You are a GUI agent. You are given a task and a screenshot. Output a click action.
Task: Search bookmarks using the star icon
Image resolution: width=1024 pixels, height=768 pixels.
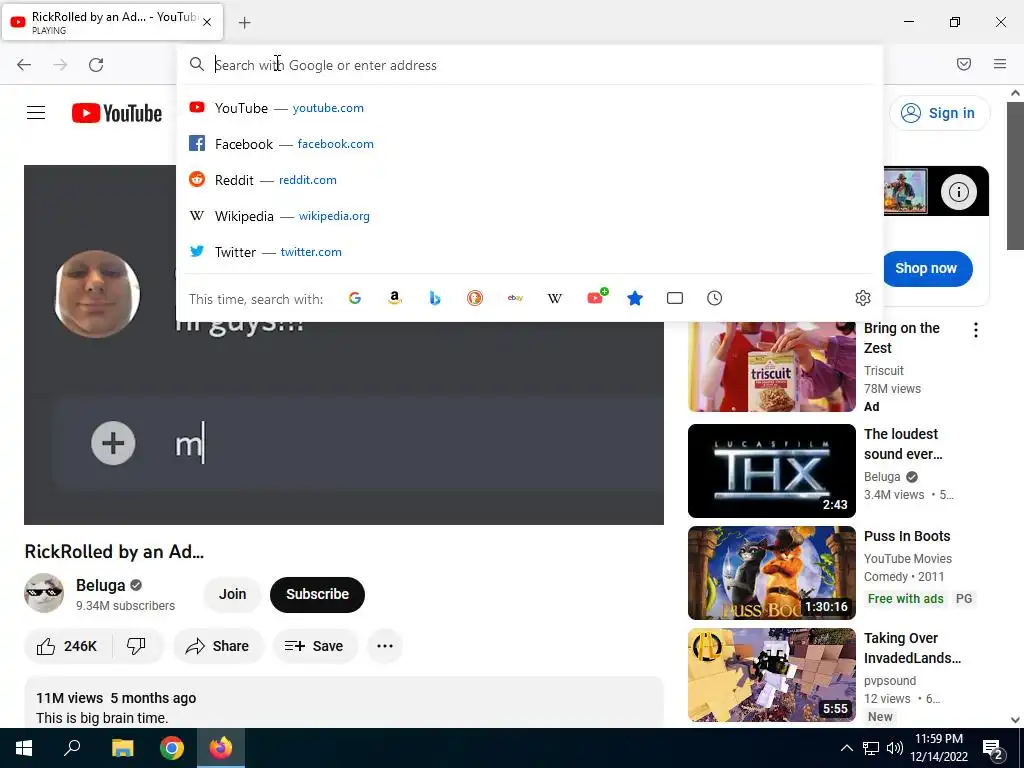[x=635, y=298]
